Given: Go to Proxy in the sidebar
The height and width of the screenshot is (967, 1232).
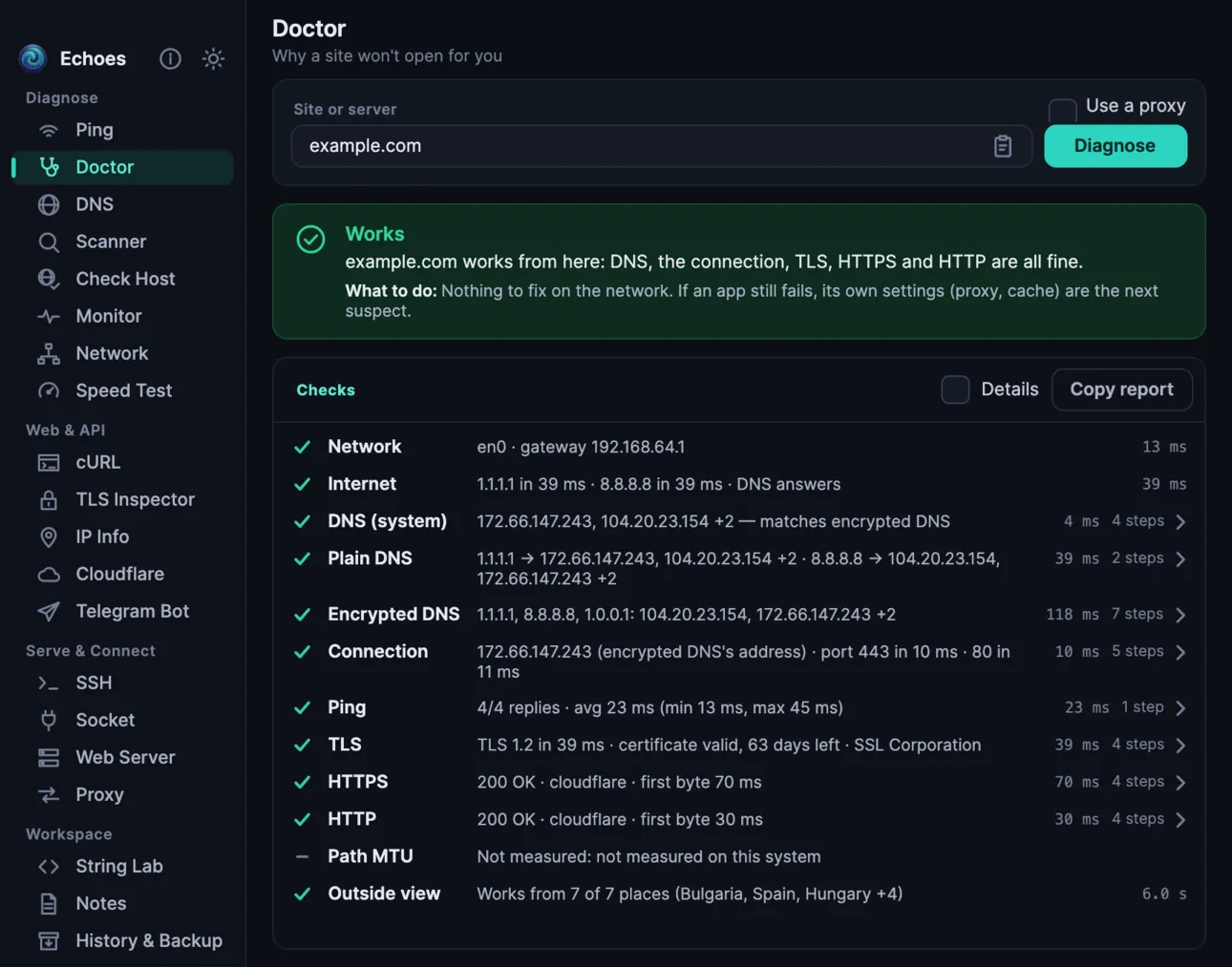Looking at the screenshot, I should (x=122, y=794).
